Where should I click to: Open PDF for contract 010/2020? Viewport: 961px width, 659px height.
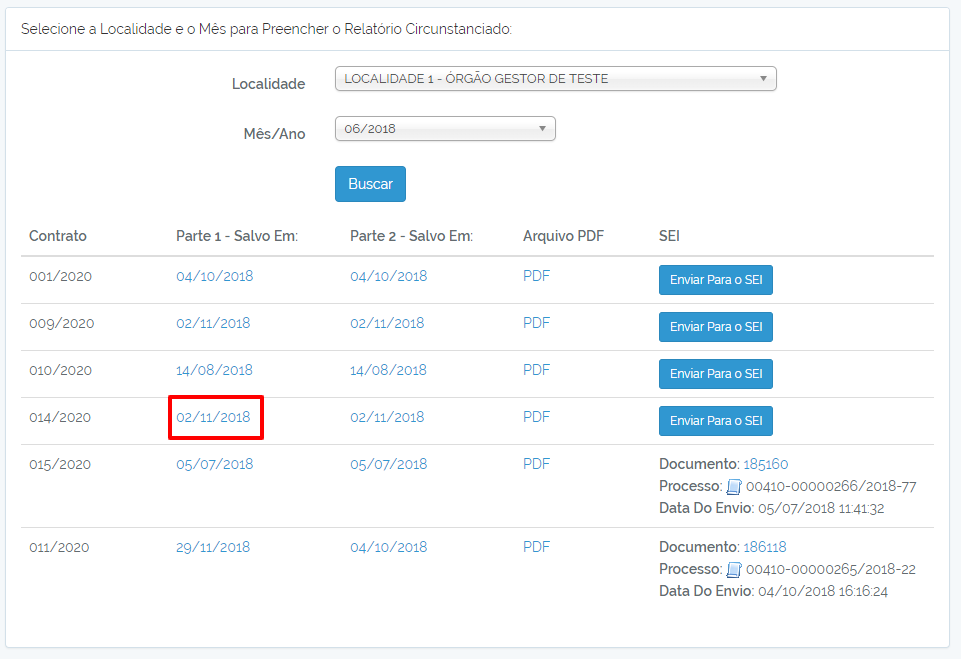pyautogui.click(x=536, y=370)
